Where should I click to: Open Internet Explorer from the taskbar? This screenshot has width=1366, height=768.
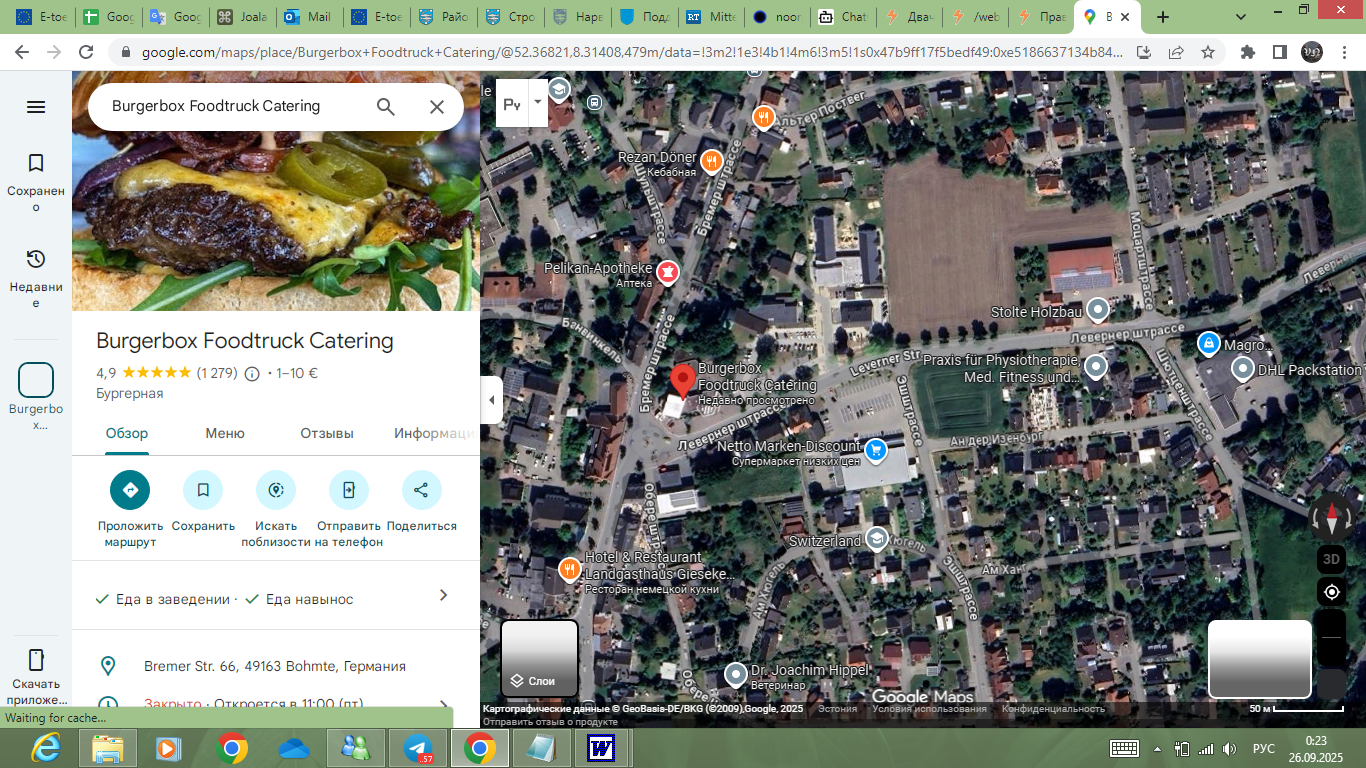click(x=46, y=748)
